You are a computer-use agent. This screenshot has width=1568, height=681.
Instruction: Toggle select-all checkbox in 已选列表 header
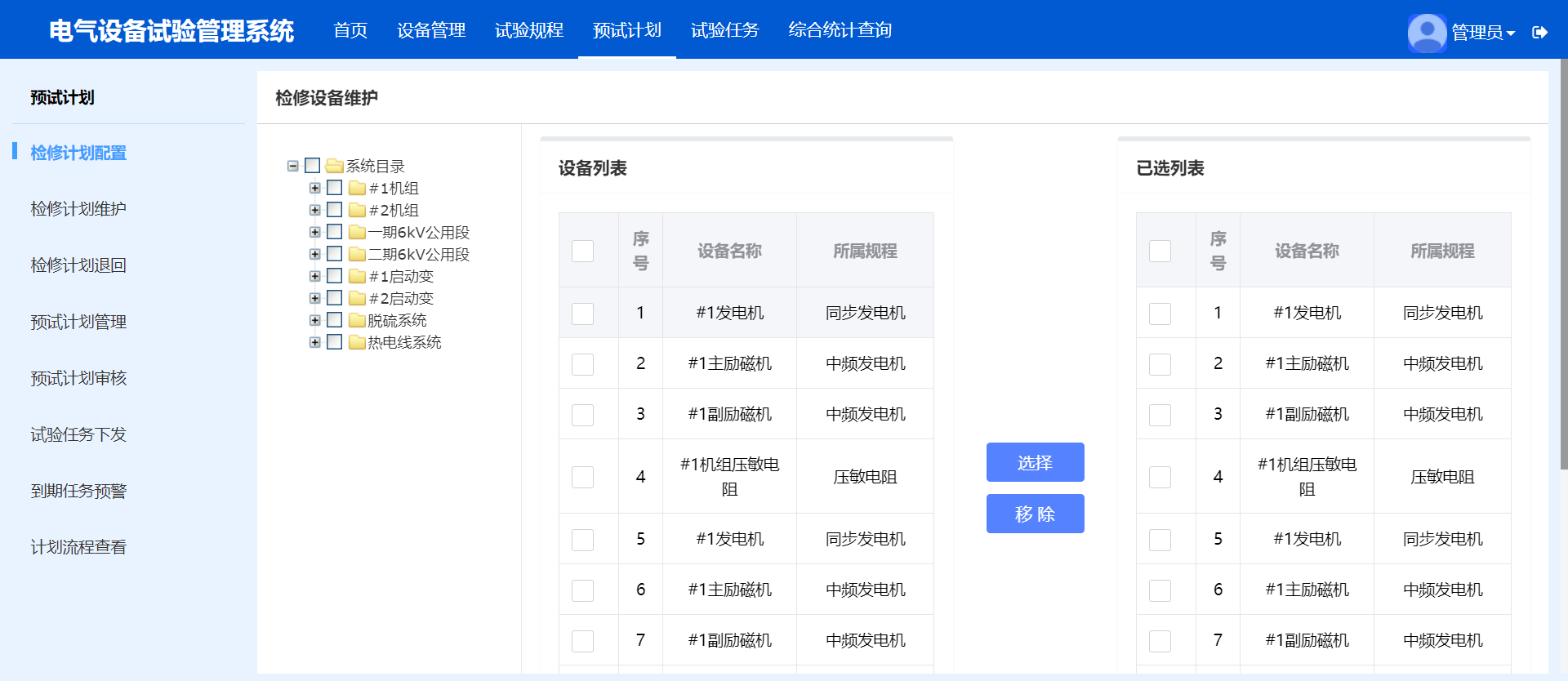(1160, 251)
